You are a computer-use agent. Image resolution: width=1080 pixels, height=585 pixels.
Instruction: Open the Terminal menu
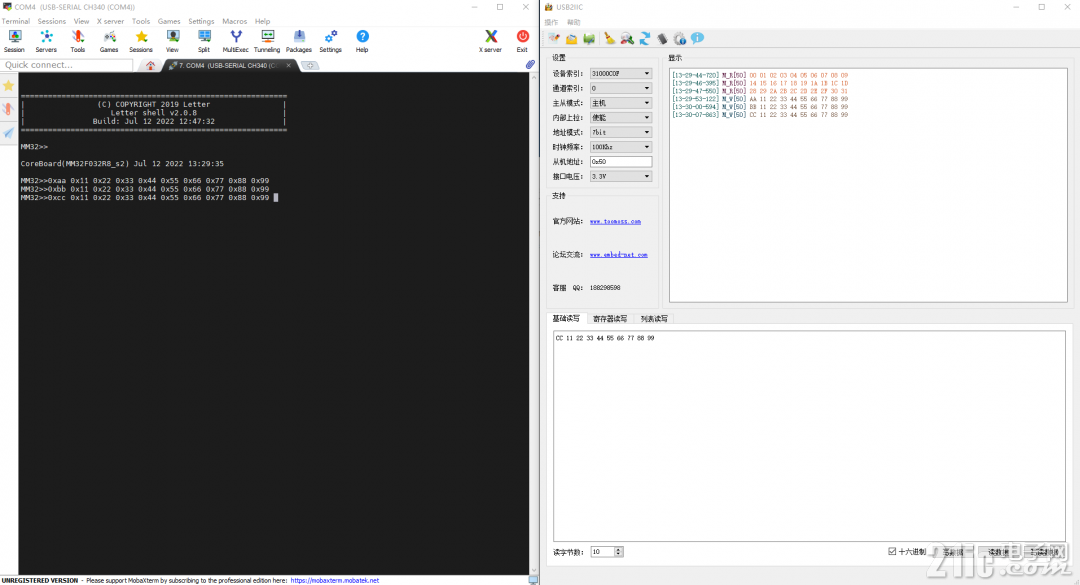pos(16,21)
